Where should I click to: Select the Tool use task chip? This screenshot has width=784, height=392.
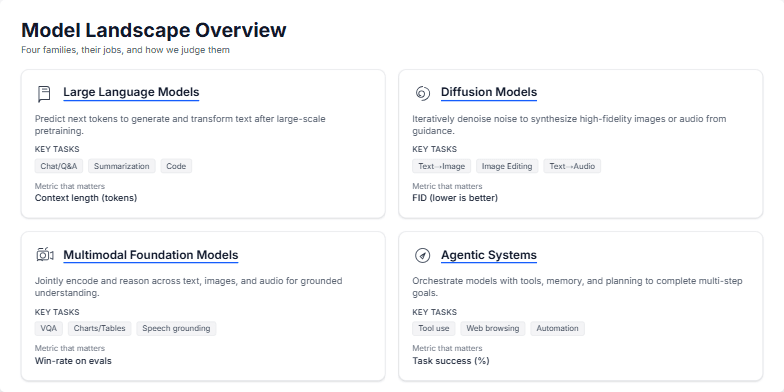click(x=434, y=328)
